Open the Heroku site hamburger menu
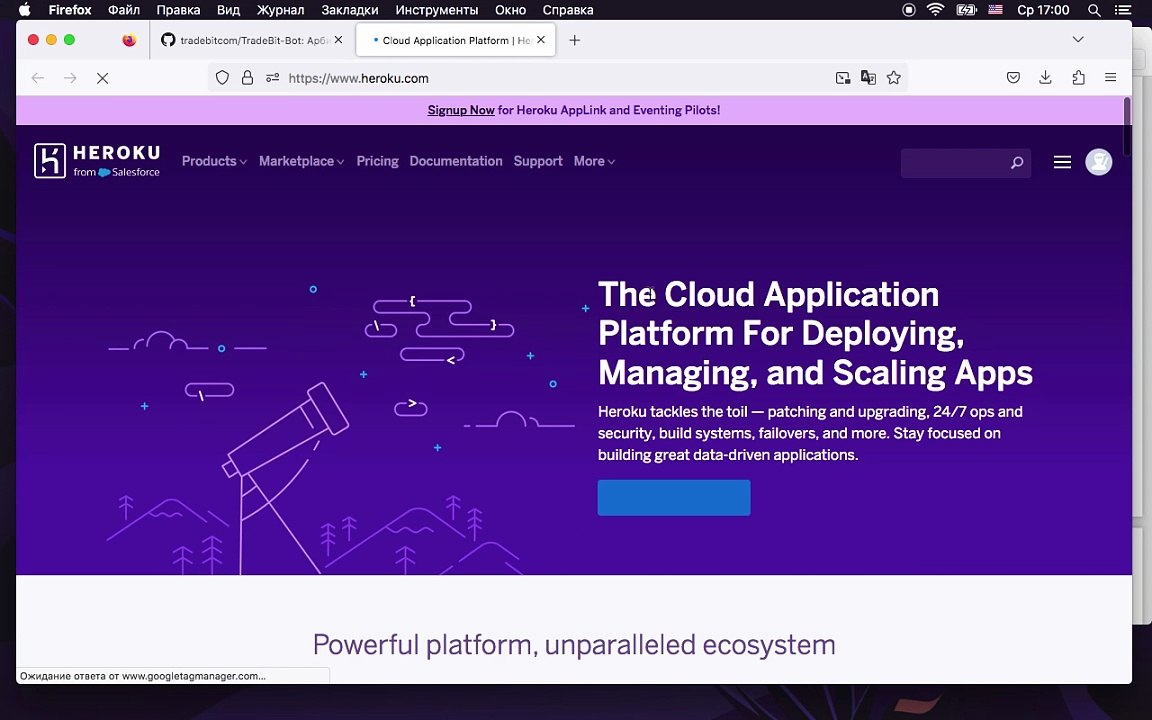 [x=1062, y=162]
